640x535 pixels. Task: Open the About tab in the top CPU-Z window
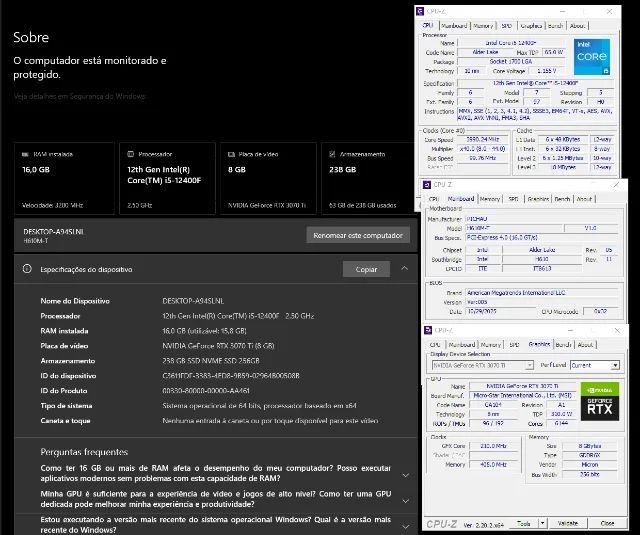point(577,26)
